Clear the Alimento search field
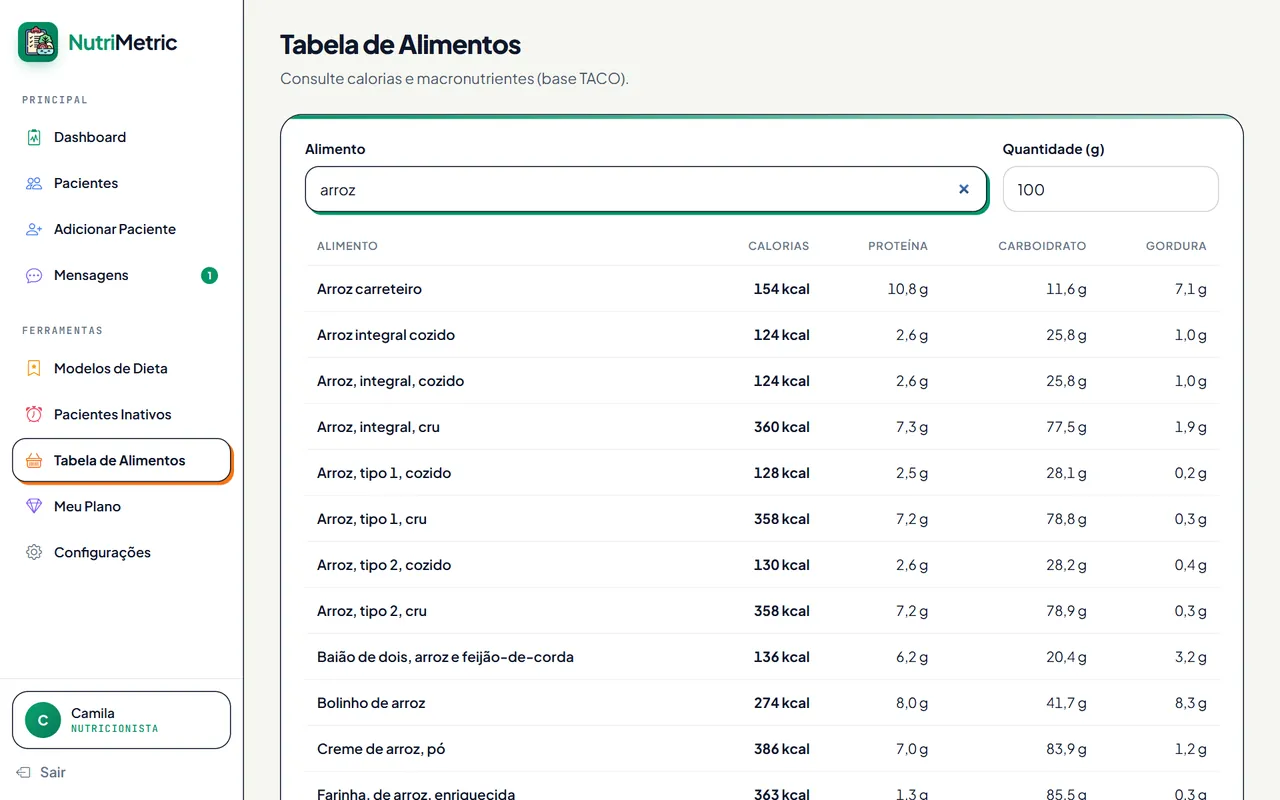Screen dimensions: 1280x800 click(964, 189)
